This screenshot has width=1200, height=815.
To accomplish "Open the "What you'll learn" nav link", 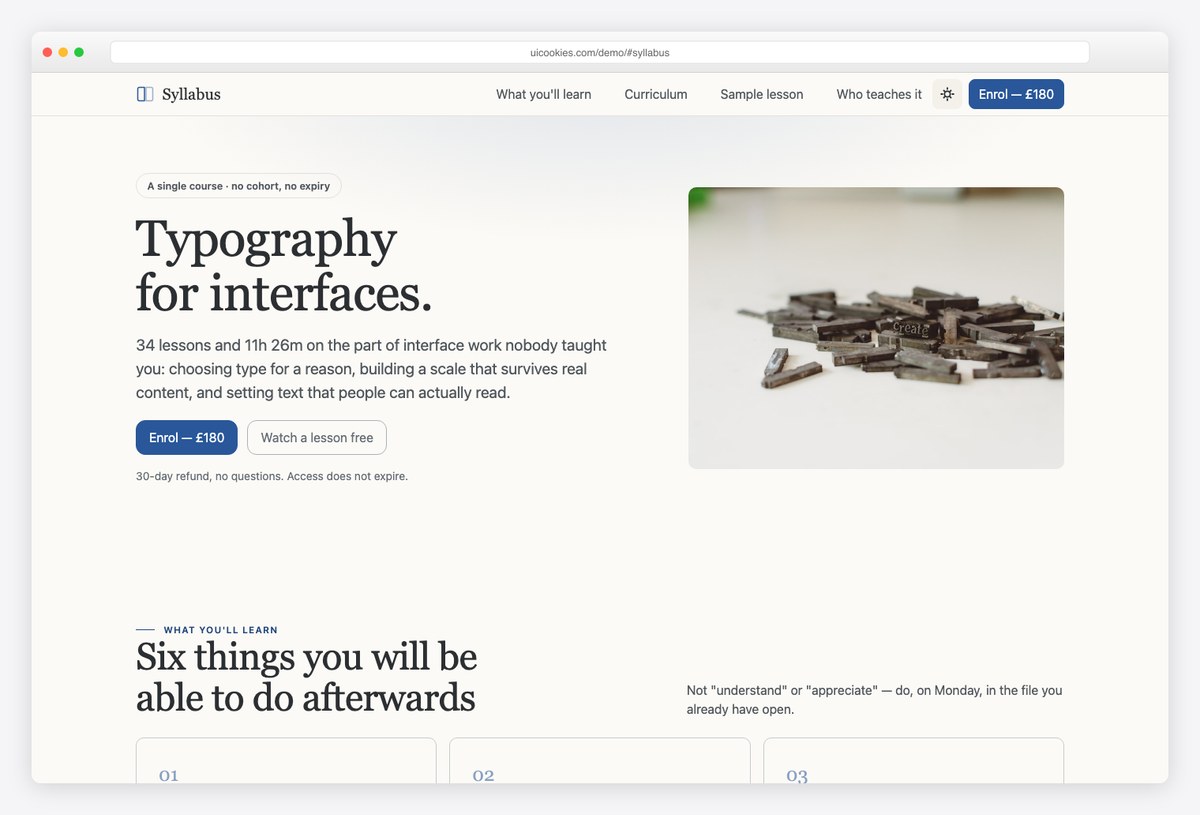I will point(544,94).
